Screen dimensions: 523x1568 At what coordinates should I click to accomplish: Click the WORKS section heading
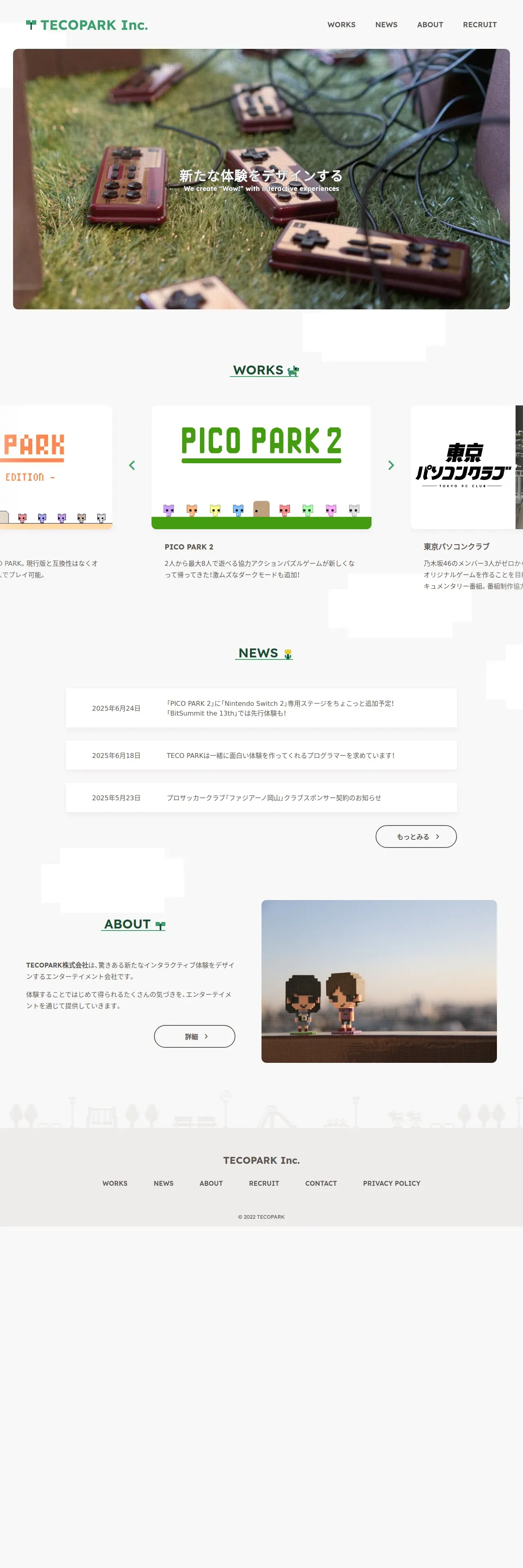click(258, 370)
